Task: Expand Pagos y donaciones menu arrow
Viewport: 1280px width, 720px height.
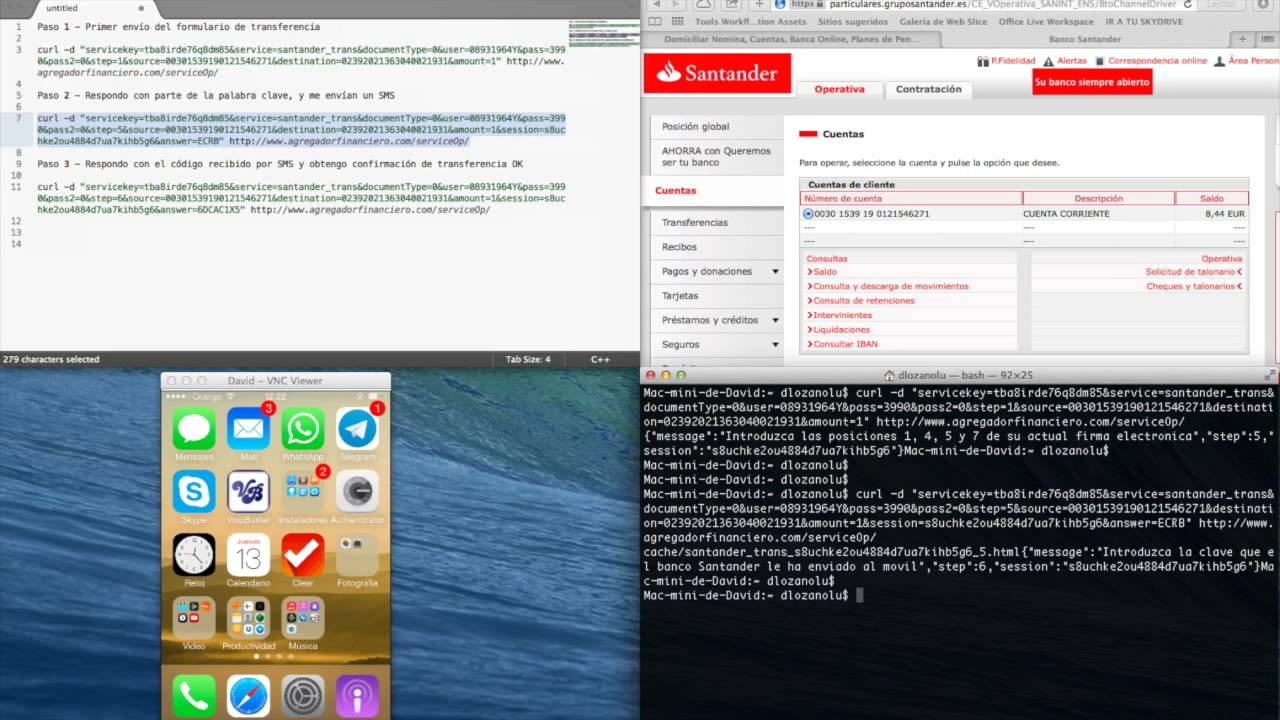Action: tap(775, 272)
